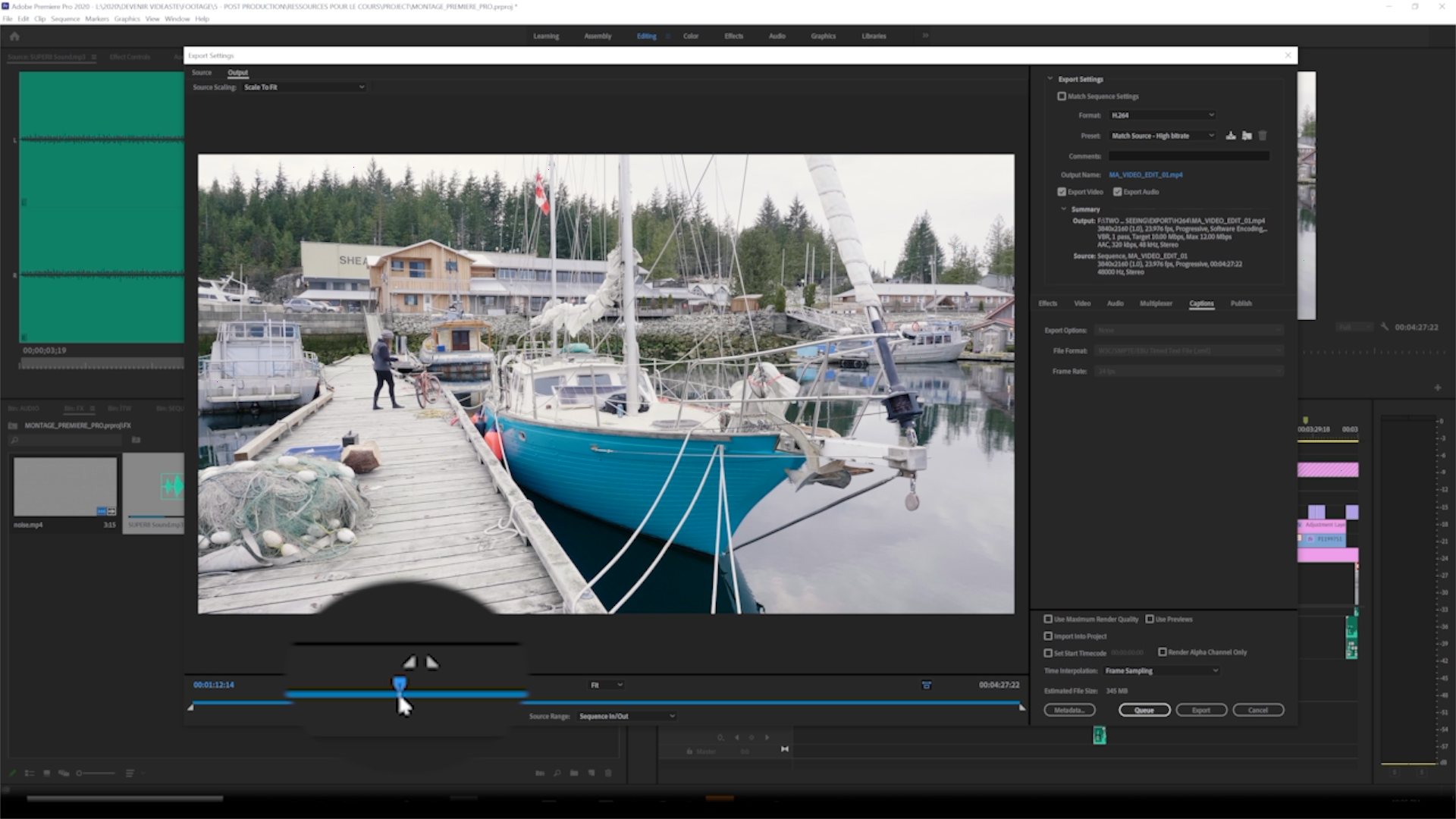This screenshot has height=819, width=1456.
Task: Click the Delete Preset trash icon
Action: pos(1263,136)
